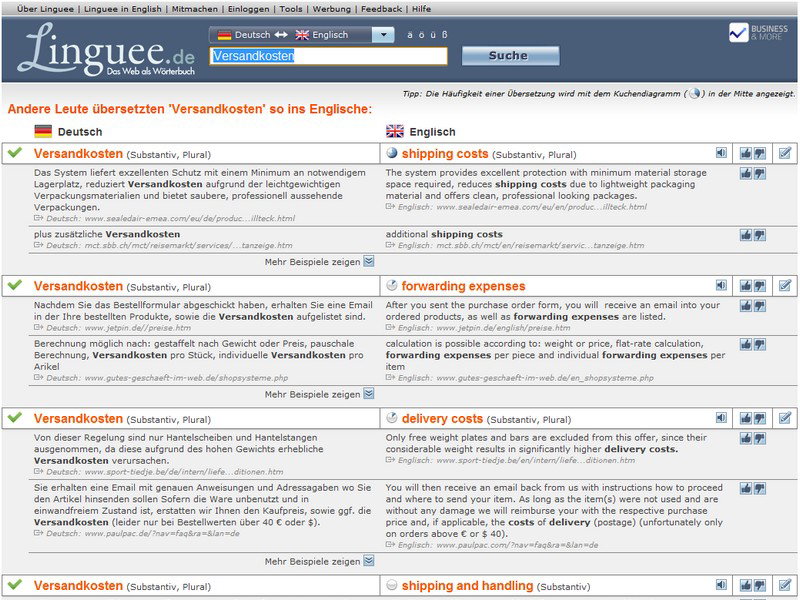Click speaker icon for "shipping and handling"
Viewport: 800px width, 600px height.
pos(721,584)
